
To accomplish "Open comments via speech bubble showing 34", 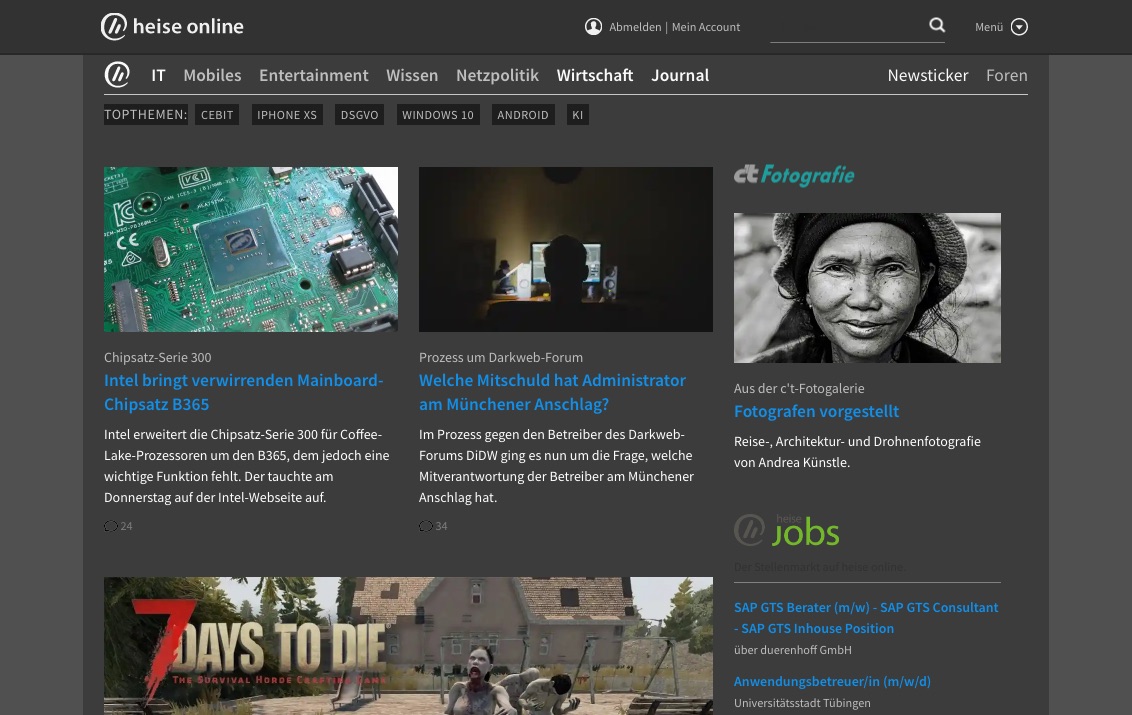I will tap(426, 526).
